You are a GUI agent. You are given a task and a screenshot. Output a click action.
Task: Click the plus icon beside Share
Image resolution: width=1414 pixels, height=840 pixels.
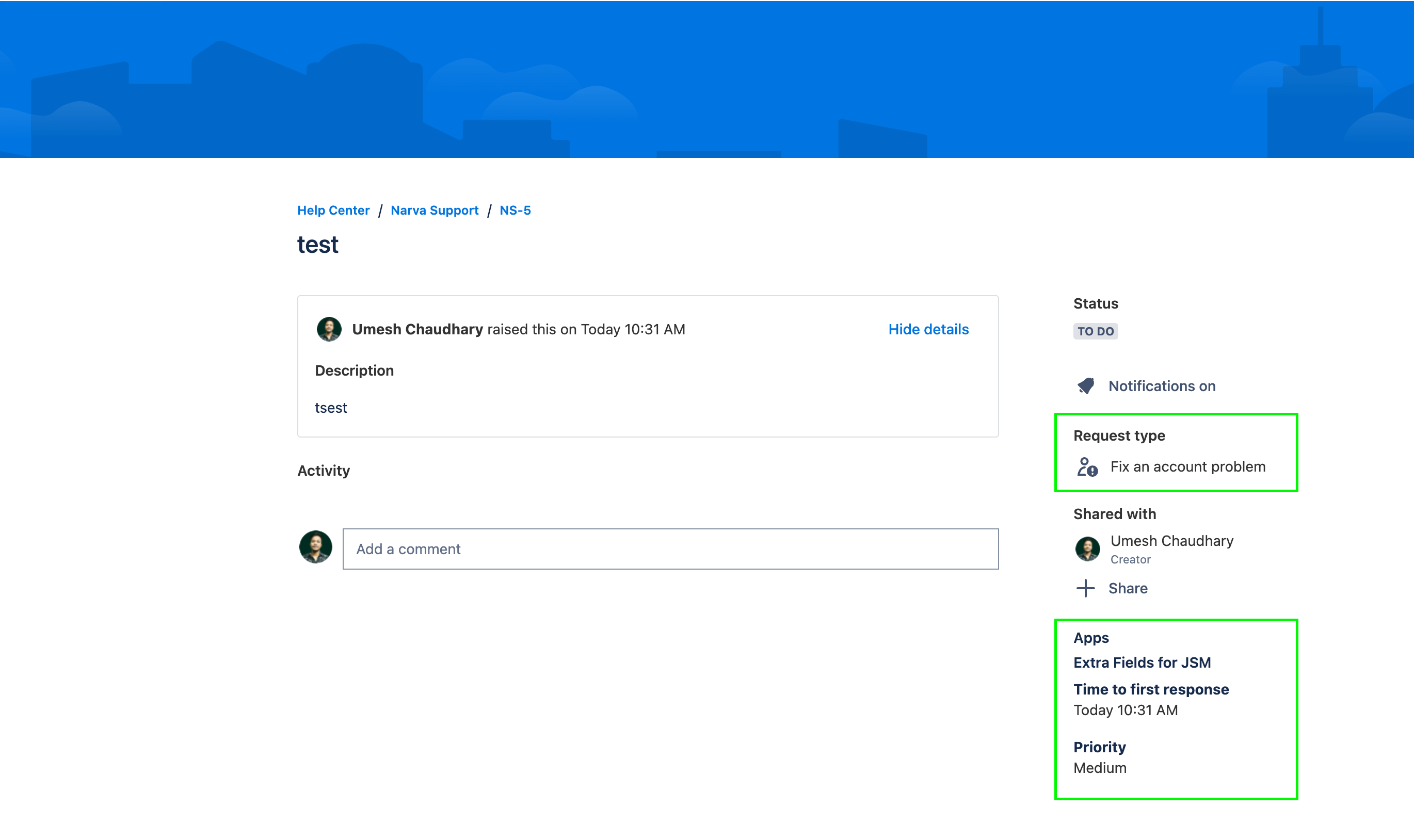point(1085,588)
